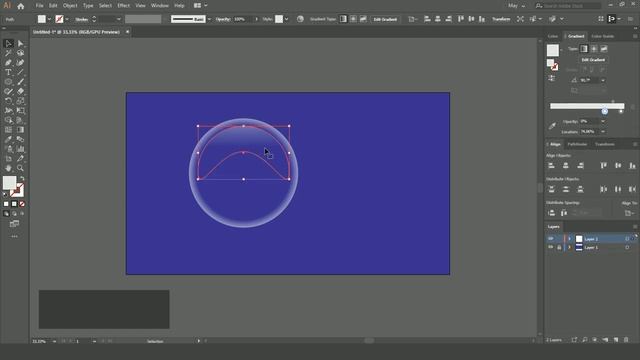This screenshot has width=640, height=360.
Task: Click Horizontal Distribute Left icon
Action: click(604, 189)
